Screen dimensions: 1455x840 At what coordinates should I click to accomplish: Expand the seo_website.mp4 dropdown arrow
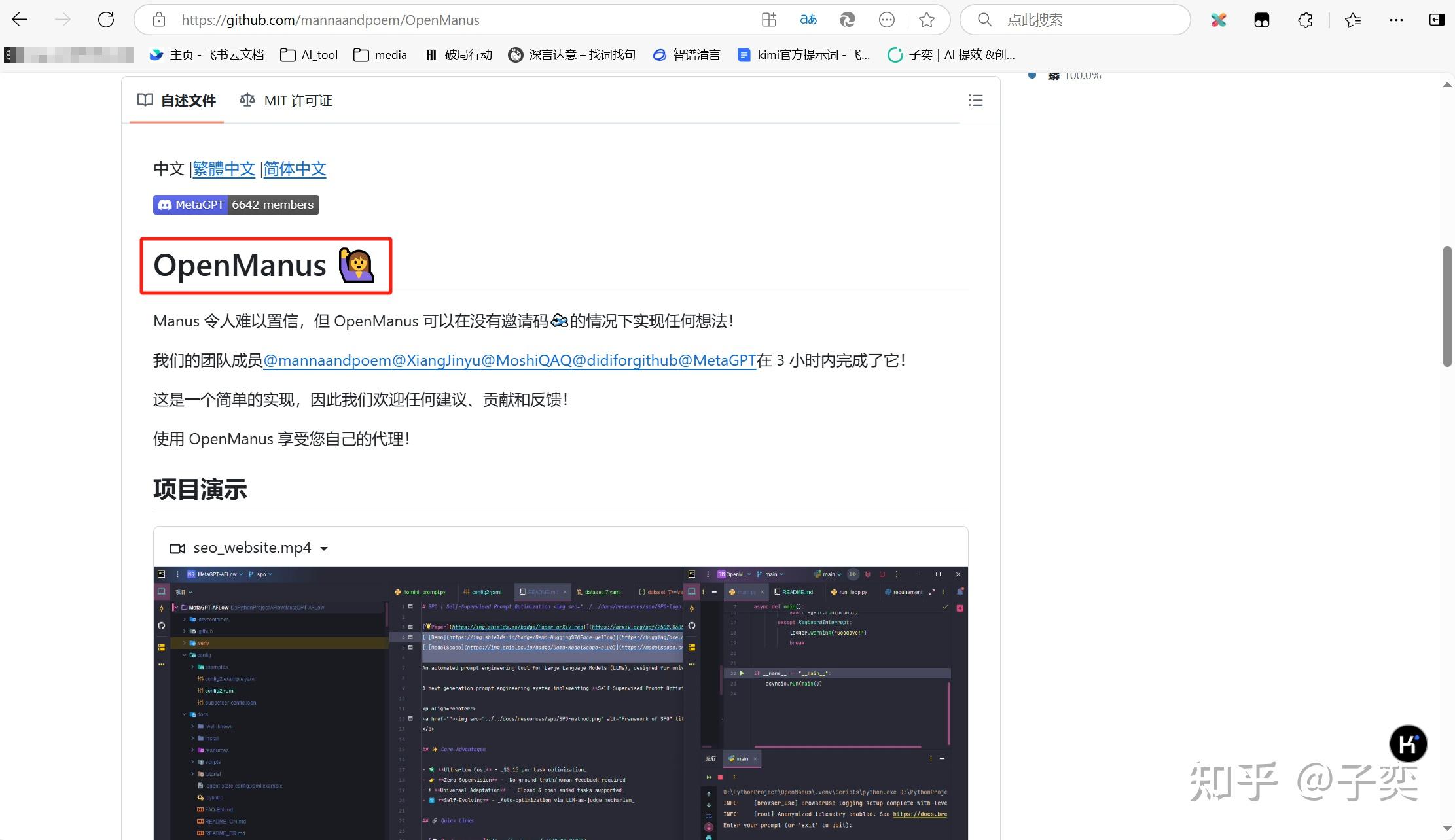(325, 548)
